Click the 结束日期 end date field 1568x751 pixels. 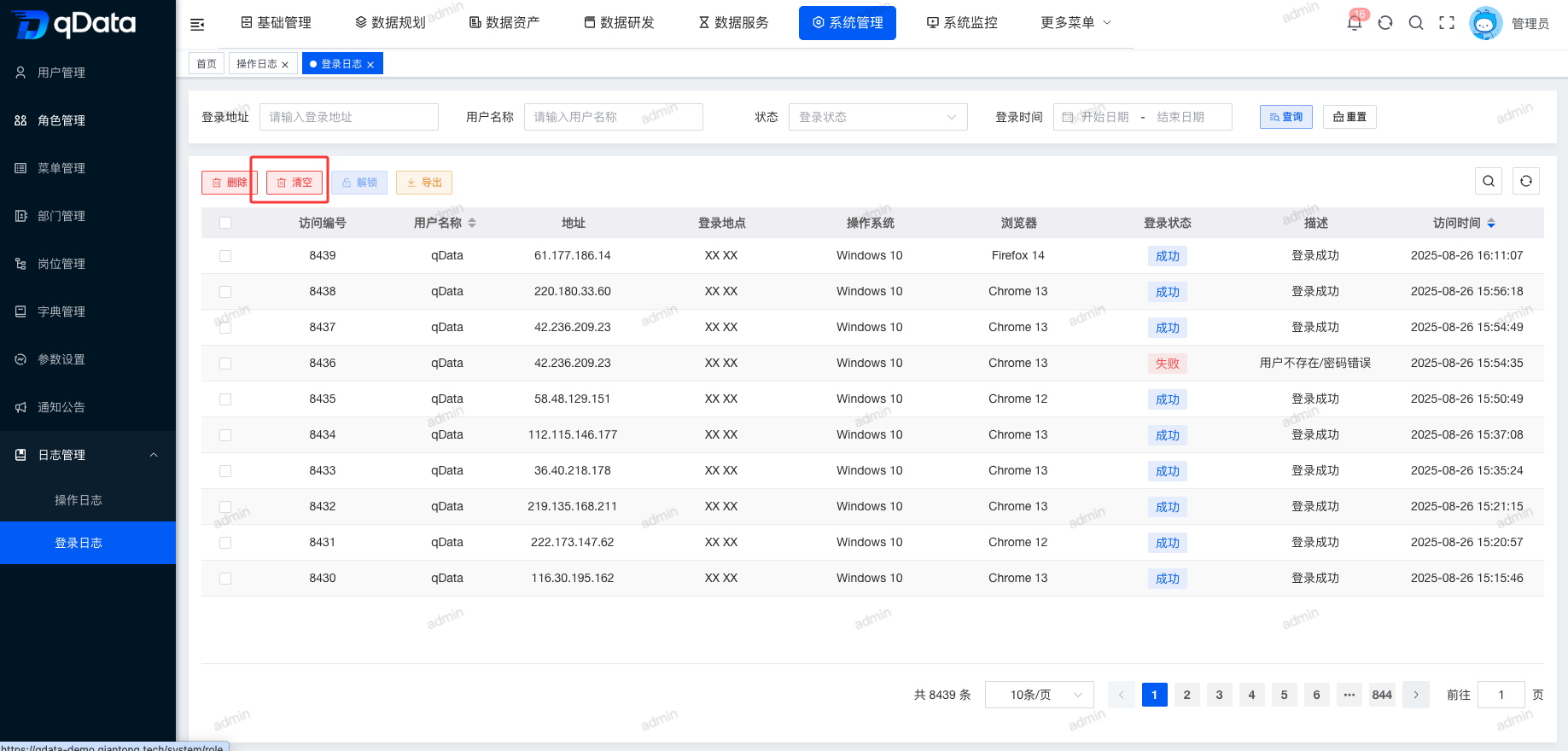point(1180,117)
